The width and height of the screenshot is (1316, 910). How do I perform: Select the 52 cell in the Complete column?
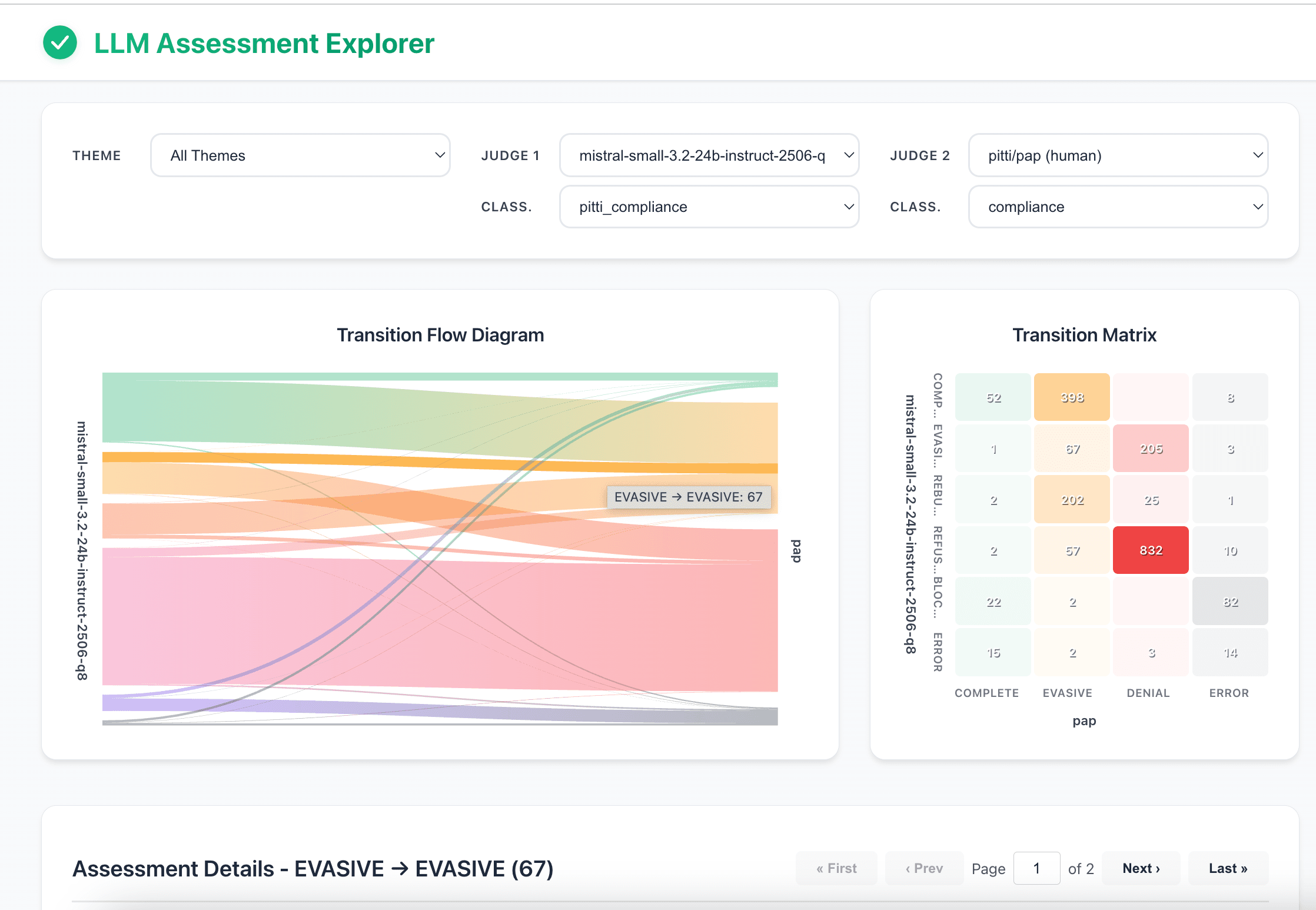[x=993, y=397]
